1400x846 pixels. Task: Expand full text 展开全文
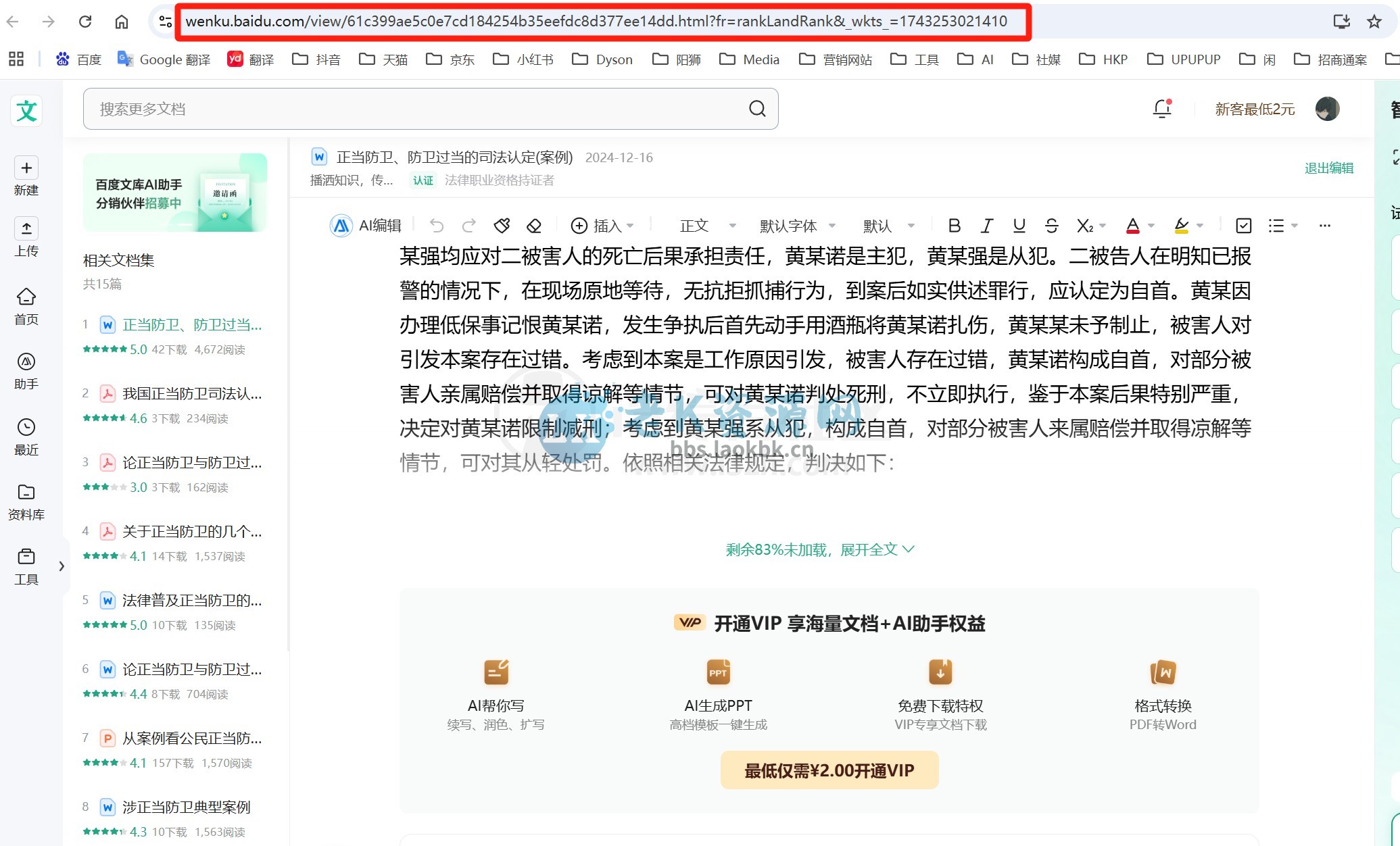(x=820, y=549)
